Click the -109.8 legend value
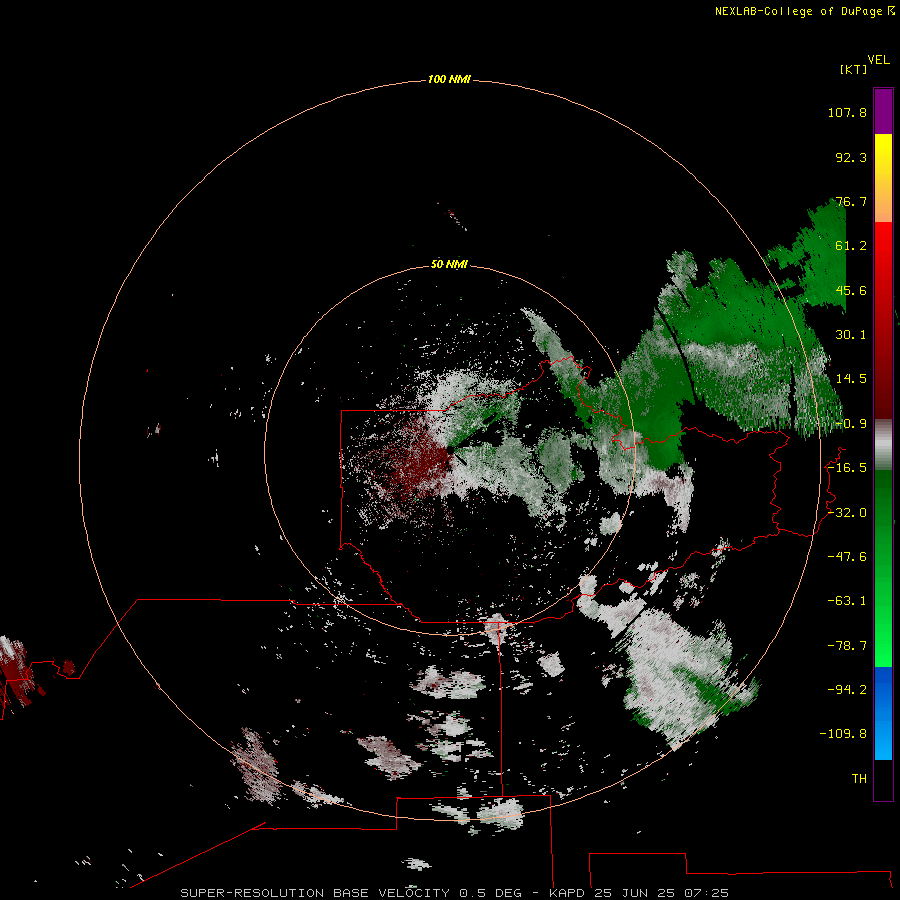Screen dimensions: 900x900 point(843,734)
